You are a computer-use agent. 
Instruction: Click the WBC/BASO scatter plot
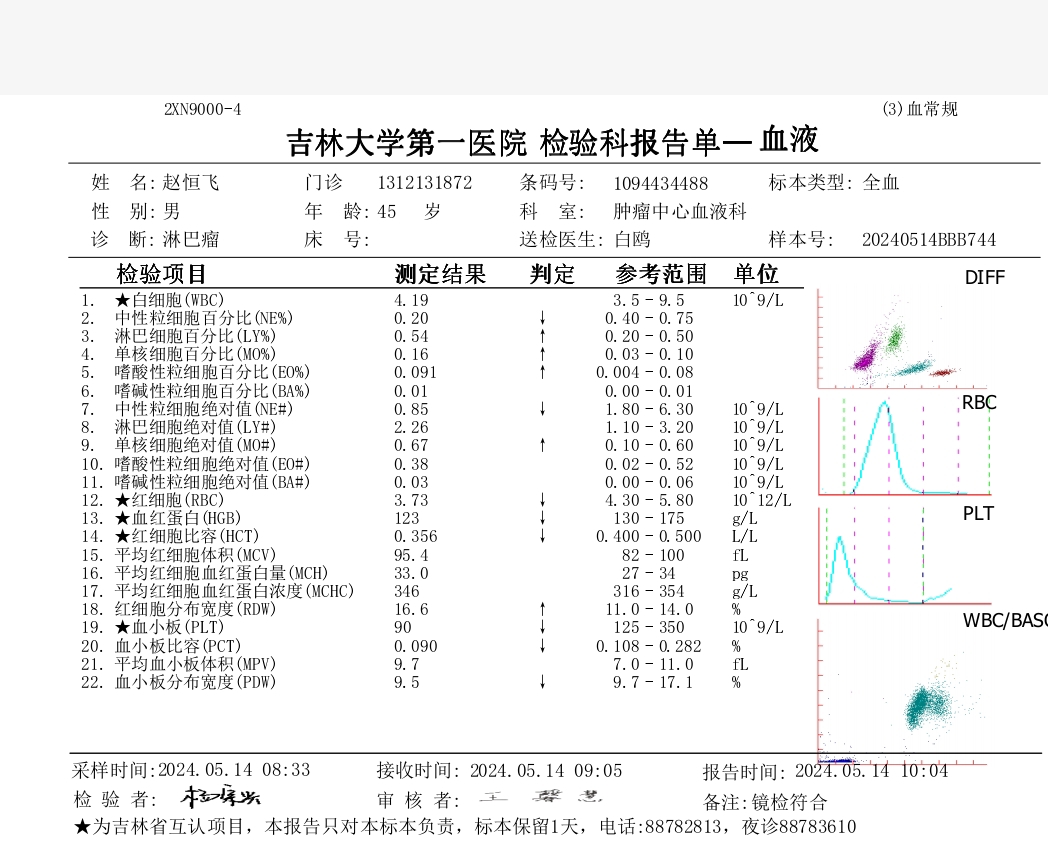pos(902,691)
